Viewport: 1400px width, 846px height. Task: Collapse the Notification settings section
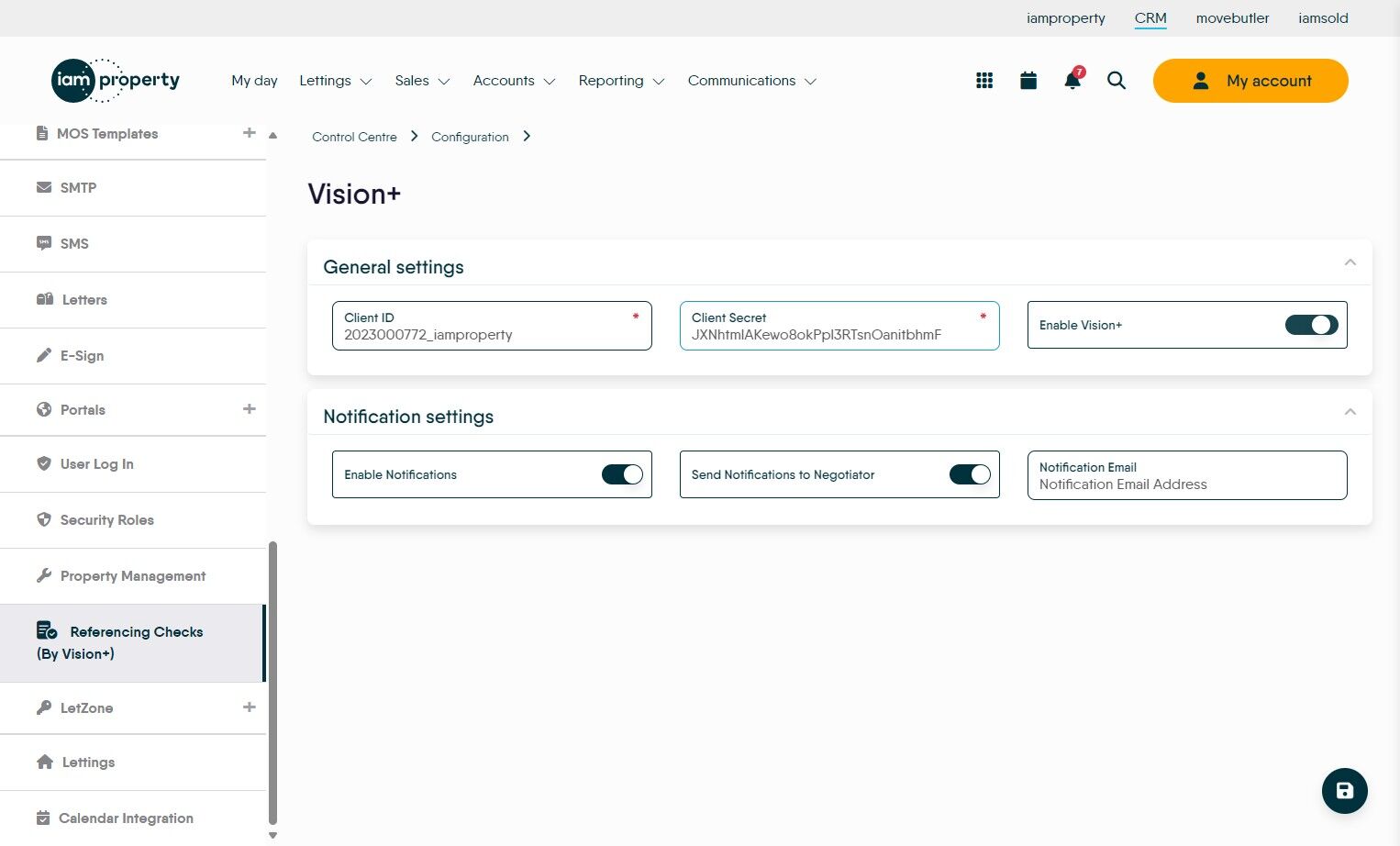[1350, 412]
